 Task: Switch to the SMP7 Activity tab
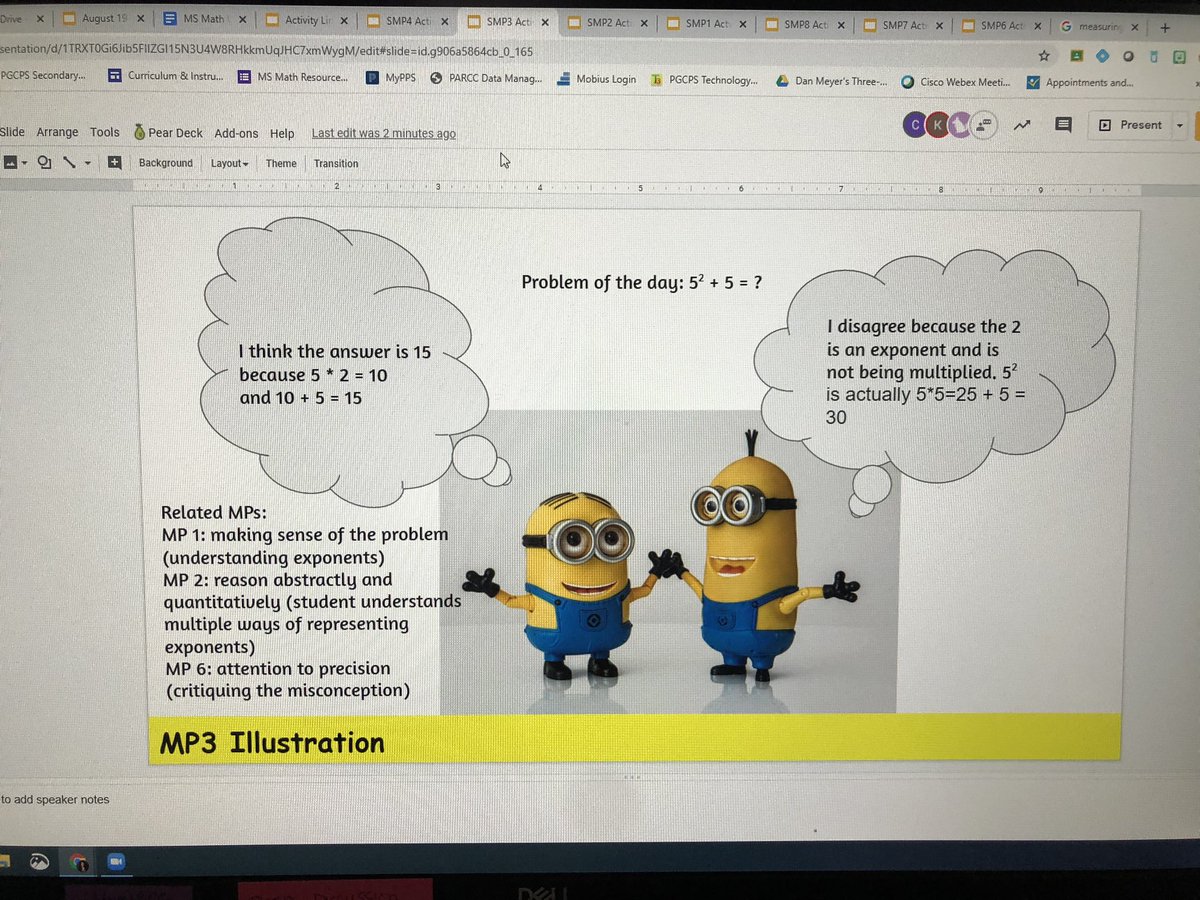[905, 25]
